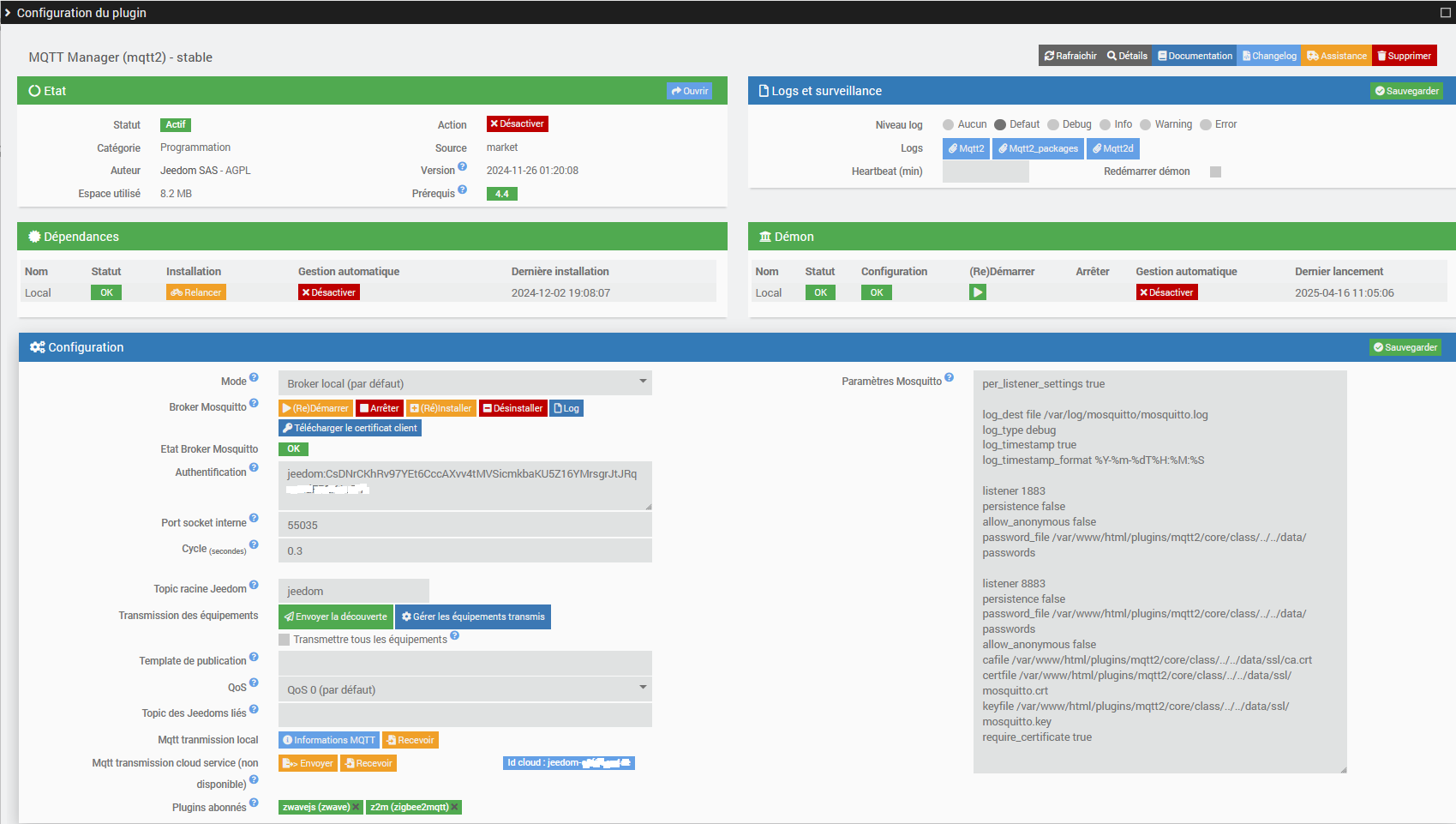Select Defaut log level

tap(1000, 124)
